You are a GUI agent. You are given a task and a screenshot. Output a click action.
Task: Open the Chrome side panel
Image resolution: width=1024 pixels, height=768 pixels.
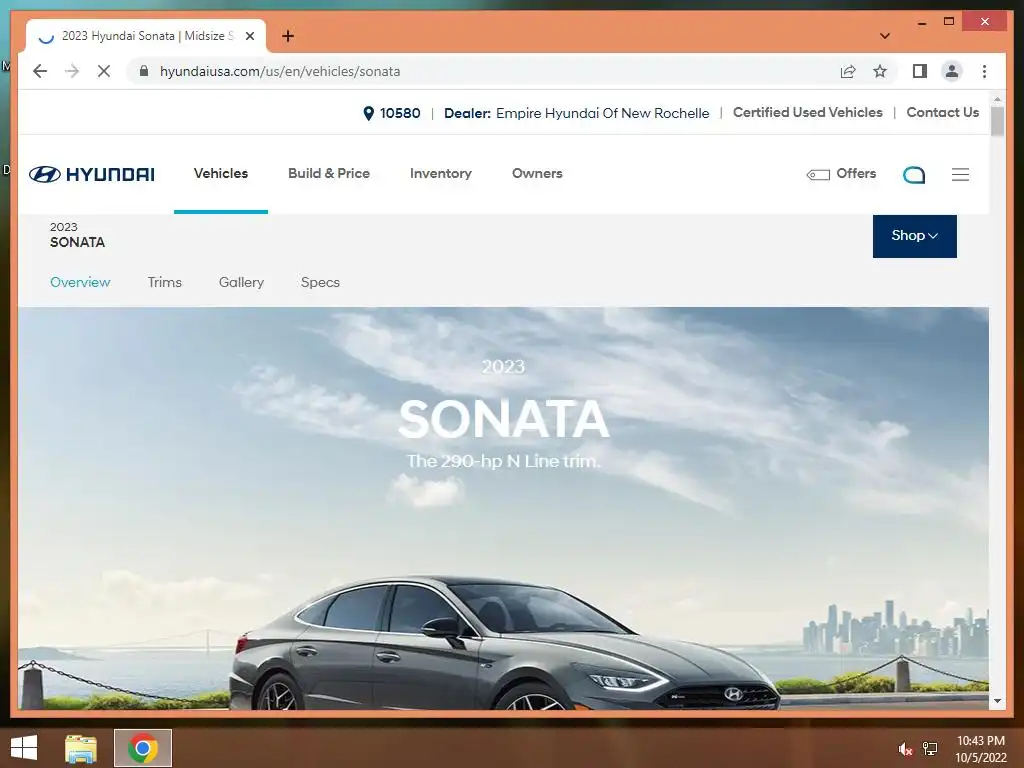click(x=920, y=71)
